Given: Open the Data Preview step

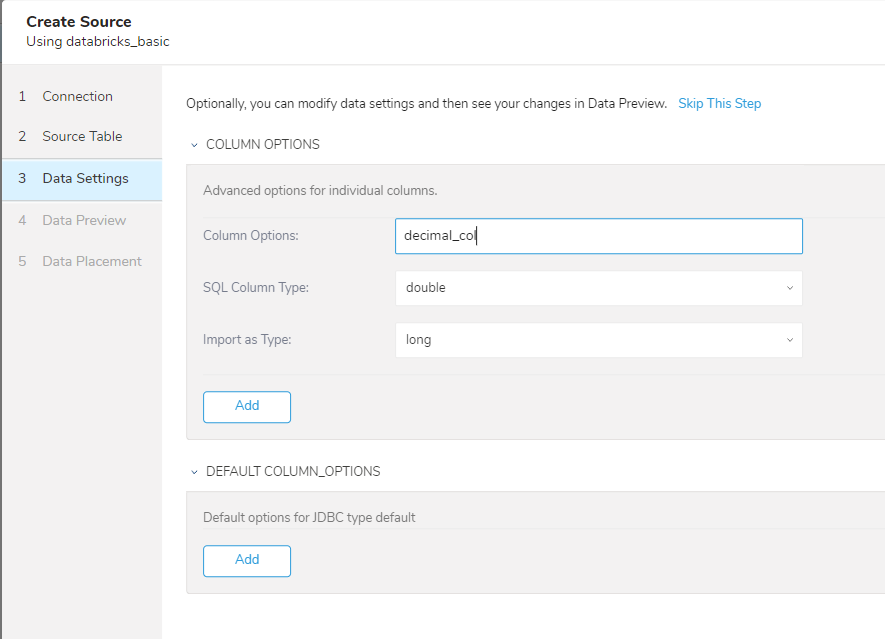Looking at the screenshot, I should pos(84,220).
